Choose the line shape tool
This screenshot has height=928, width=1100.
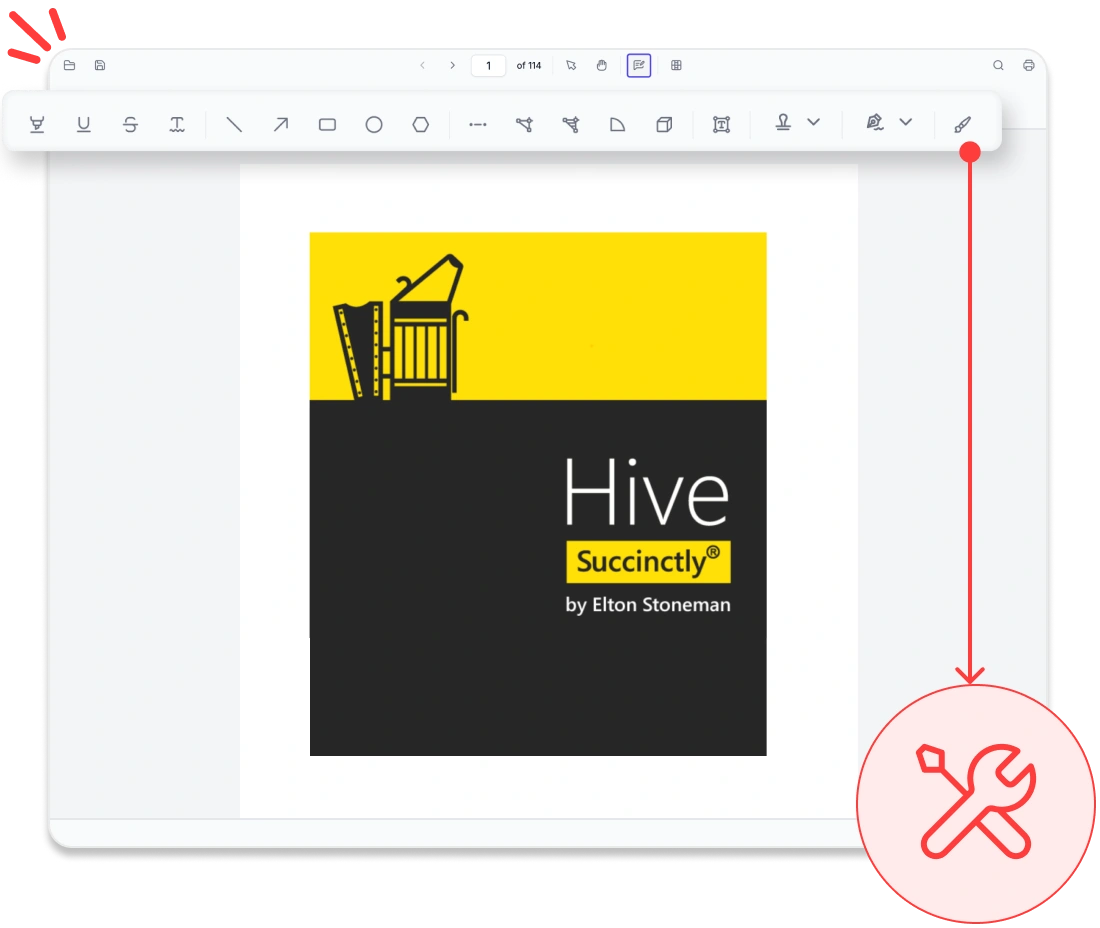pyautogui.click(x=234, y=125)
